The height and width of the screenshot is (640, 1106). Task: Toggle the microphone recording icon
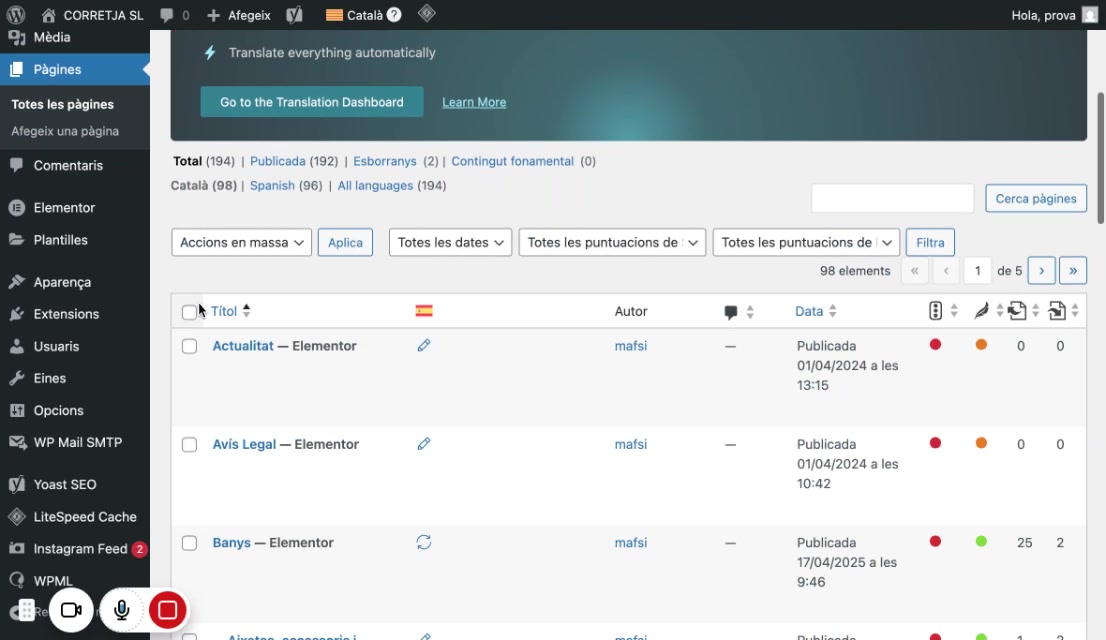click(x=121, y=610)
